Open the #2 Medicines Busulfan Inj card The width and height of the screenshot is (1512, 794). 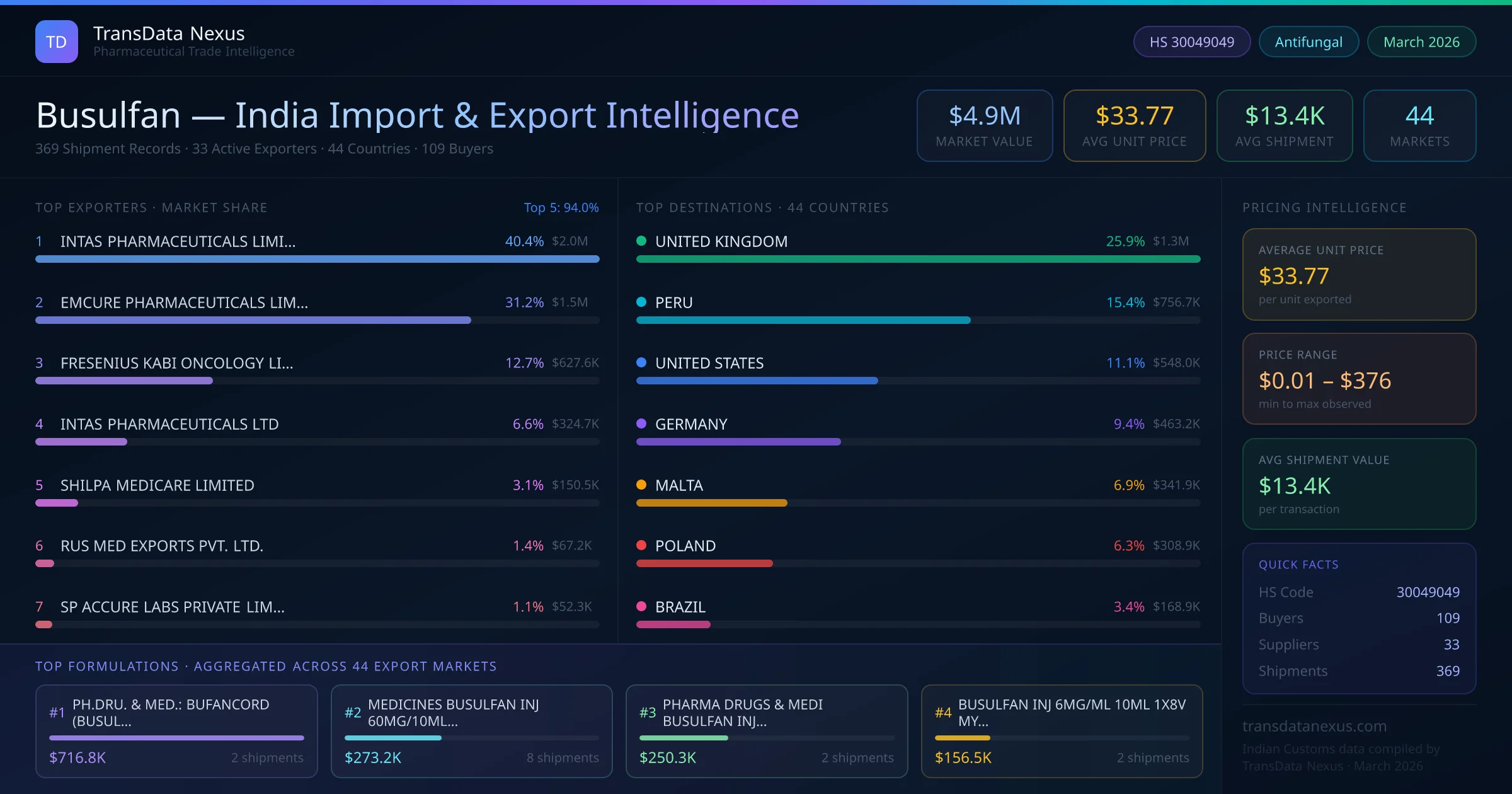471,730
